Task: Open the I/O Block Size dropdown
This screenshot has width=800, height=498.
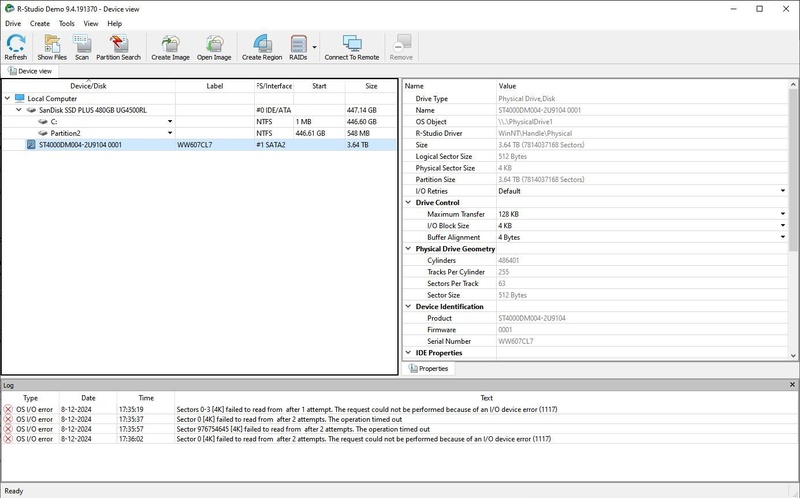Action: click(783, 226)
